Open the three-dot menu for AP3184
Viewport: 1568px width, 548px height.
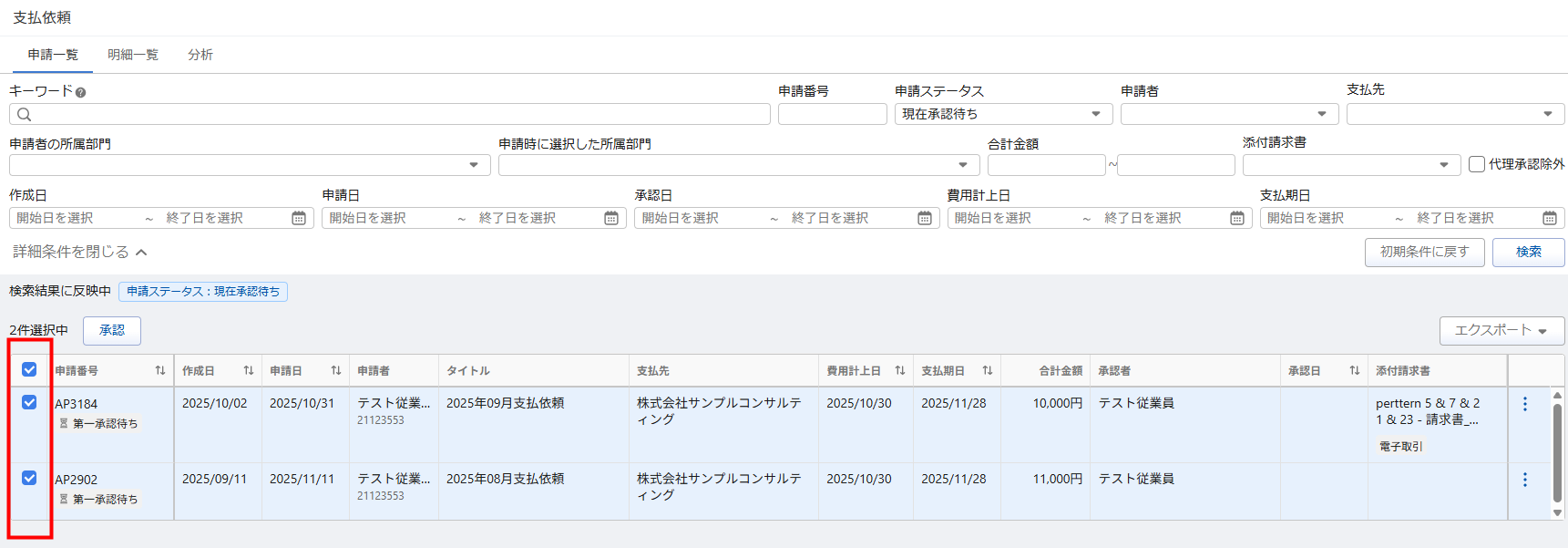coord(1524,404)
